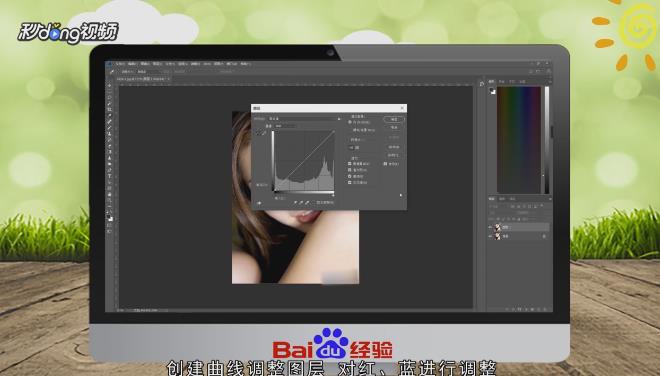Select the Dodge tool
Image resolution: width=660 pixels, height=376 pixels.
point(109,164)
